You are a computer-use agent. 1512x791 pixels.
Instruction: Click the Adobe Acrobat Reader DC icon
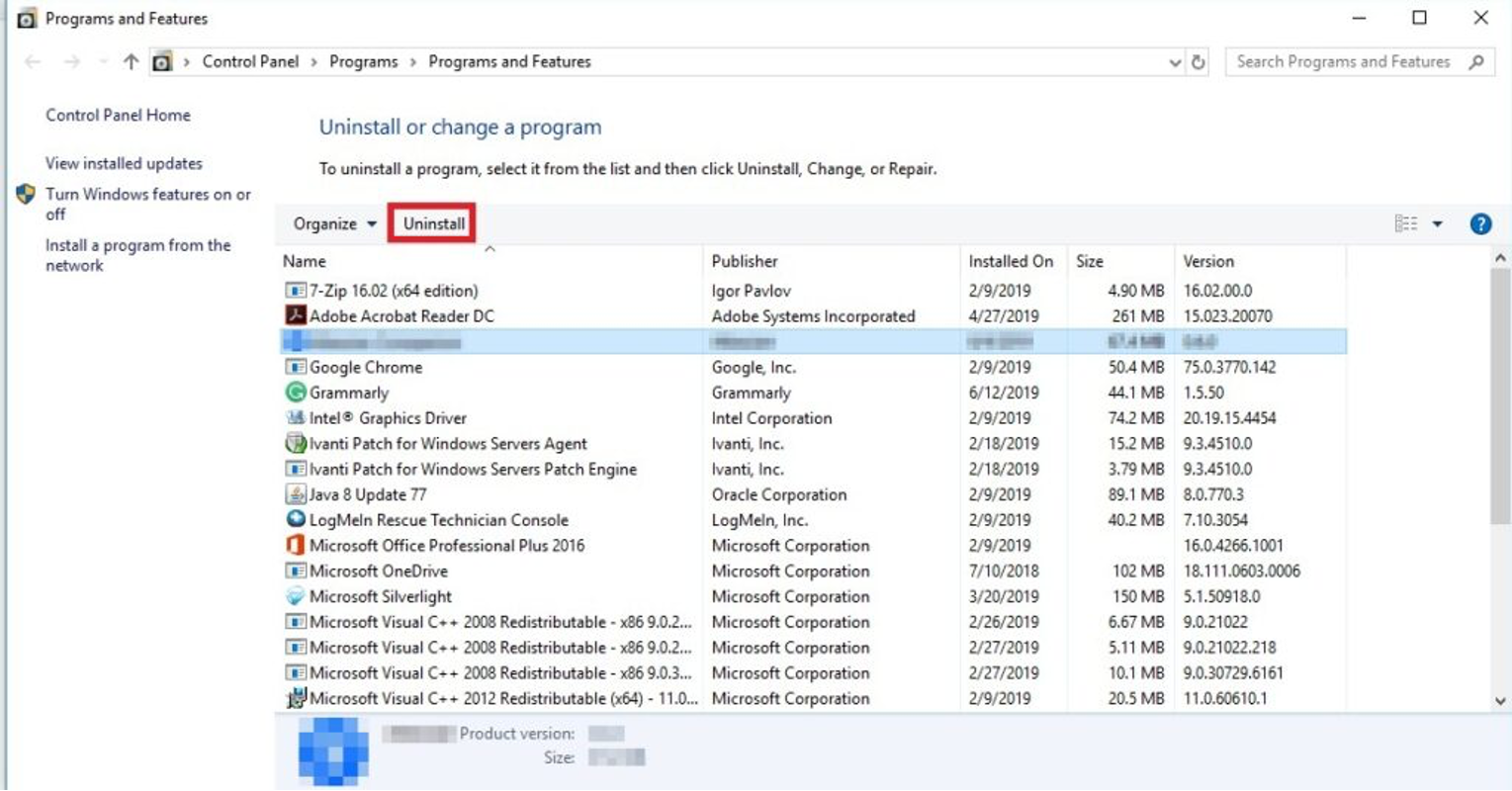295,316
